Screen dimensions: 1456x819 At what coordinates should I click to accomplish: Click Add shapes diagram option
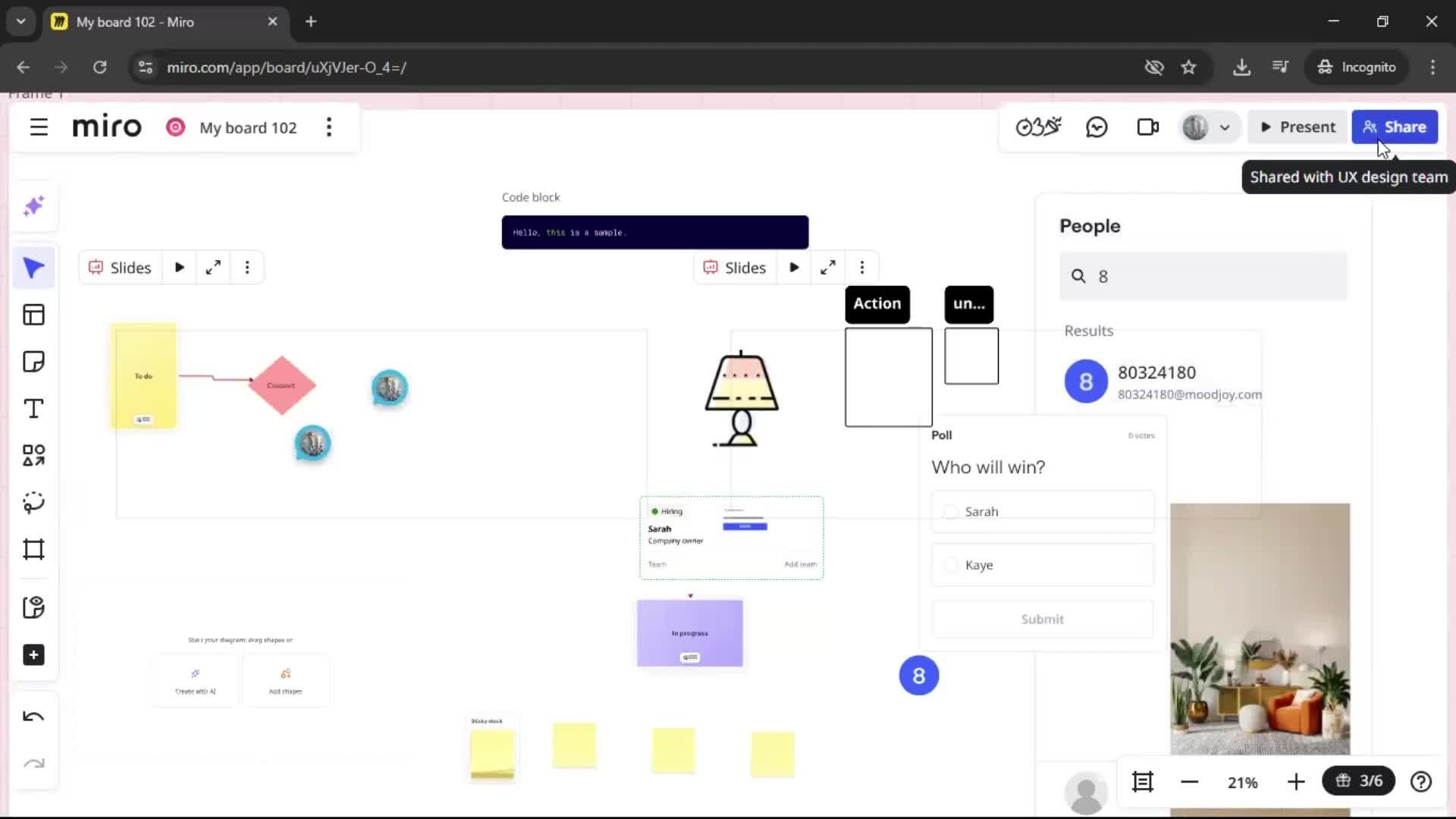tap(286, 680)
